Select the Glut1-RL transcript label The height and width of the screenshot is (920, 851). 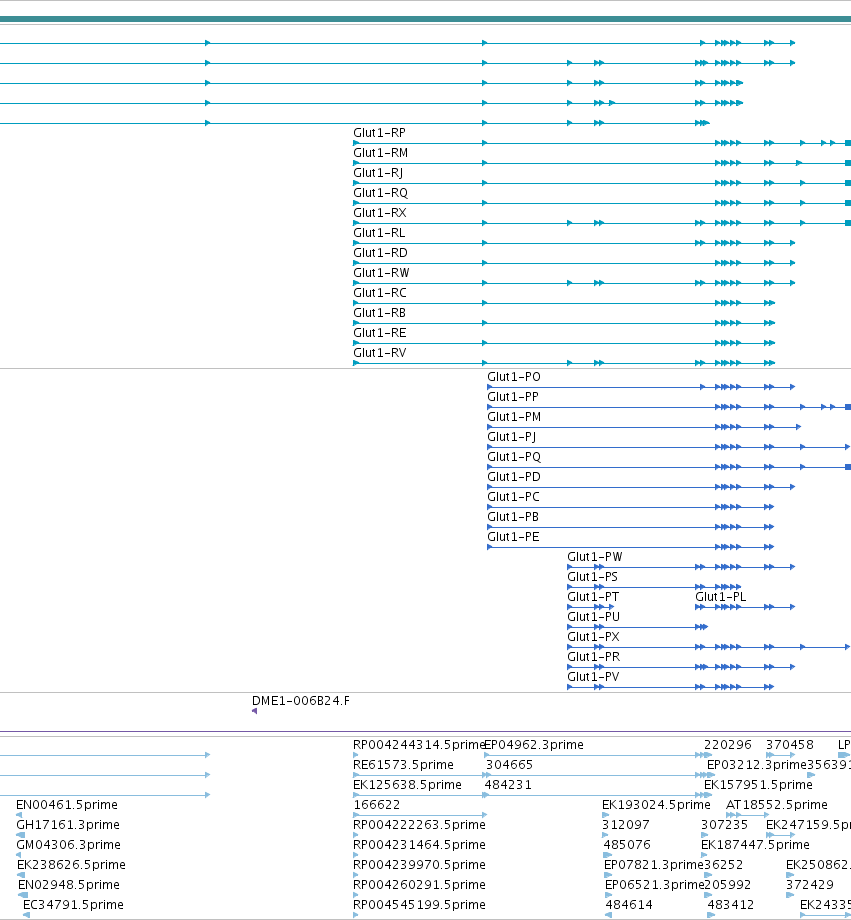379,233
